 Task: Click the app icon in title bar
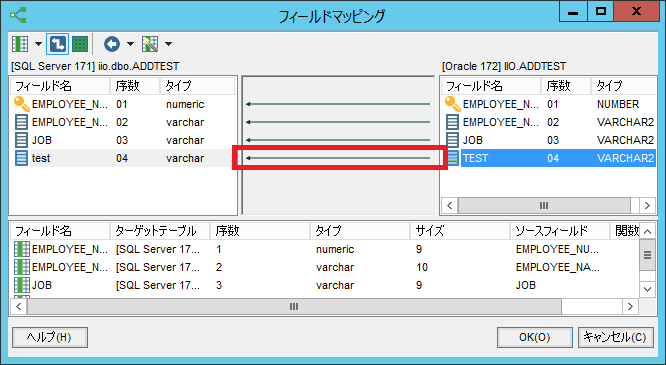pos(18,15)
